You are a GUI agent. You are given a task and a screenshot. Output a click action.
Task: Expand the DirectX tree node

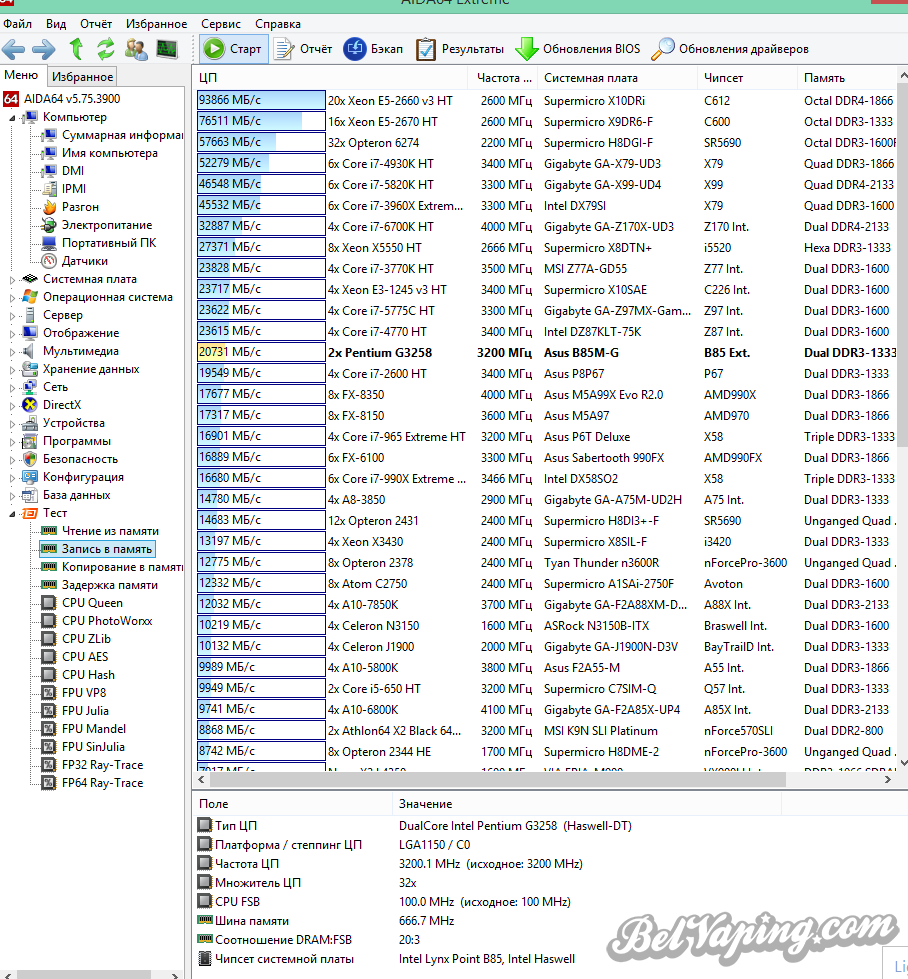(x=12, y=406)
